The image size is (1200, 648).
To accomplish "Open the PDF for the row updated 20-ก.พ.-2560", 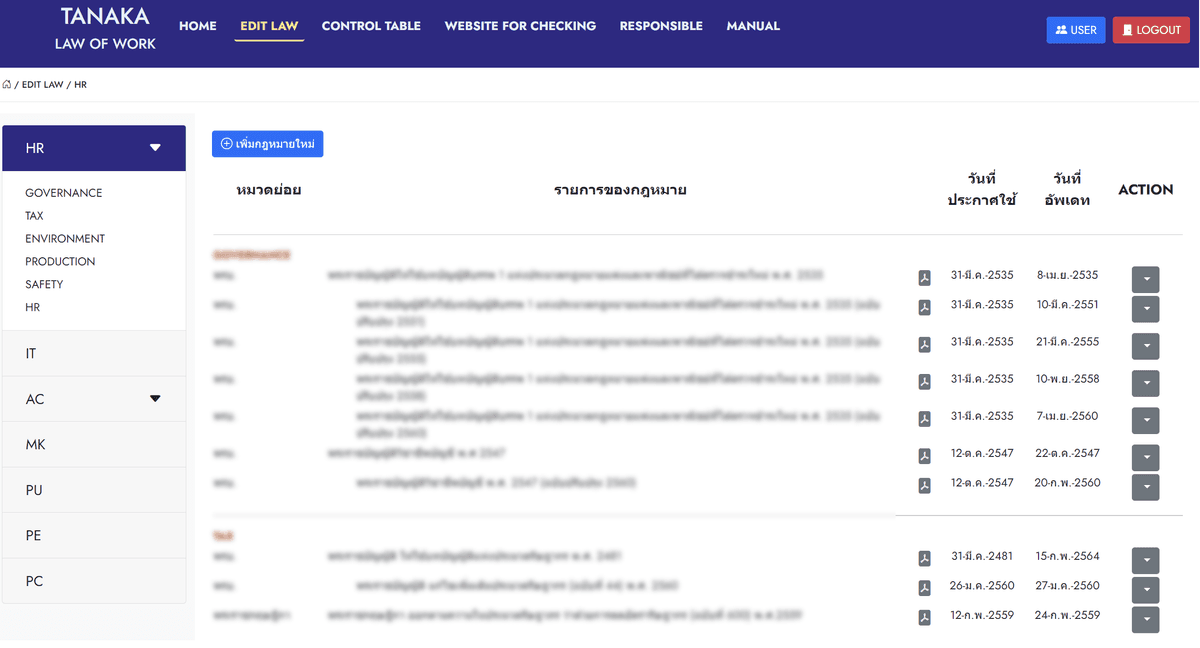I will [x=925, y=486].
